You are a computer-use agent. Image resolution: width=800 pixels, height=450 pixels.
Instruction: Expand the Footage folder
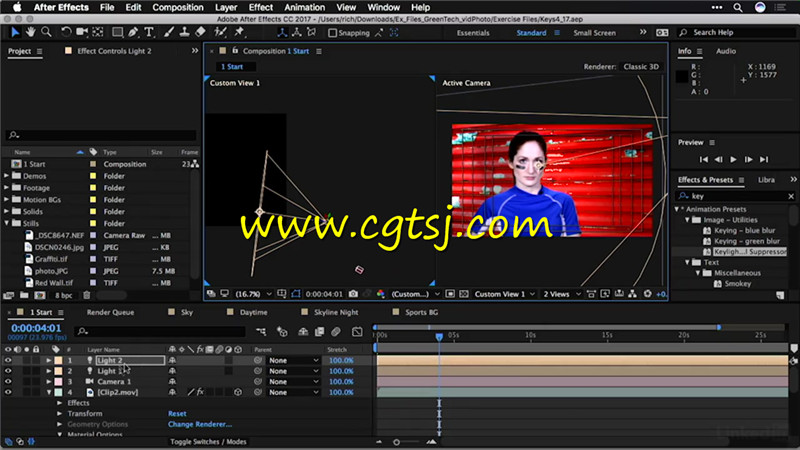pos(7,188)
